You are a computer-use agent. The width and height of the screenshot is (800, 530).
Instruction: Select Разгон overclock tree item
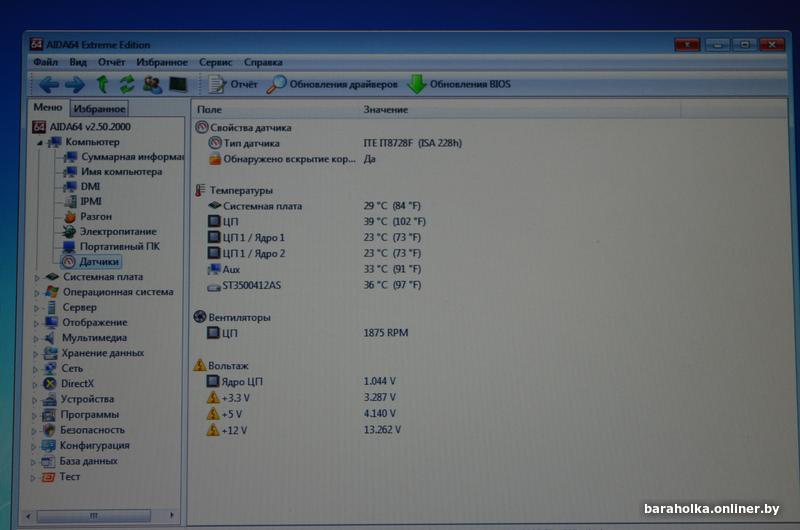pos(88,216)
